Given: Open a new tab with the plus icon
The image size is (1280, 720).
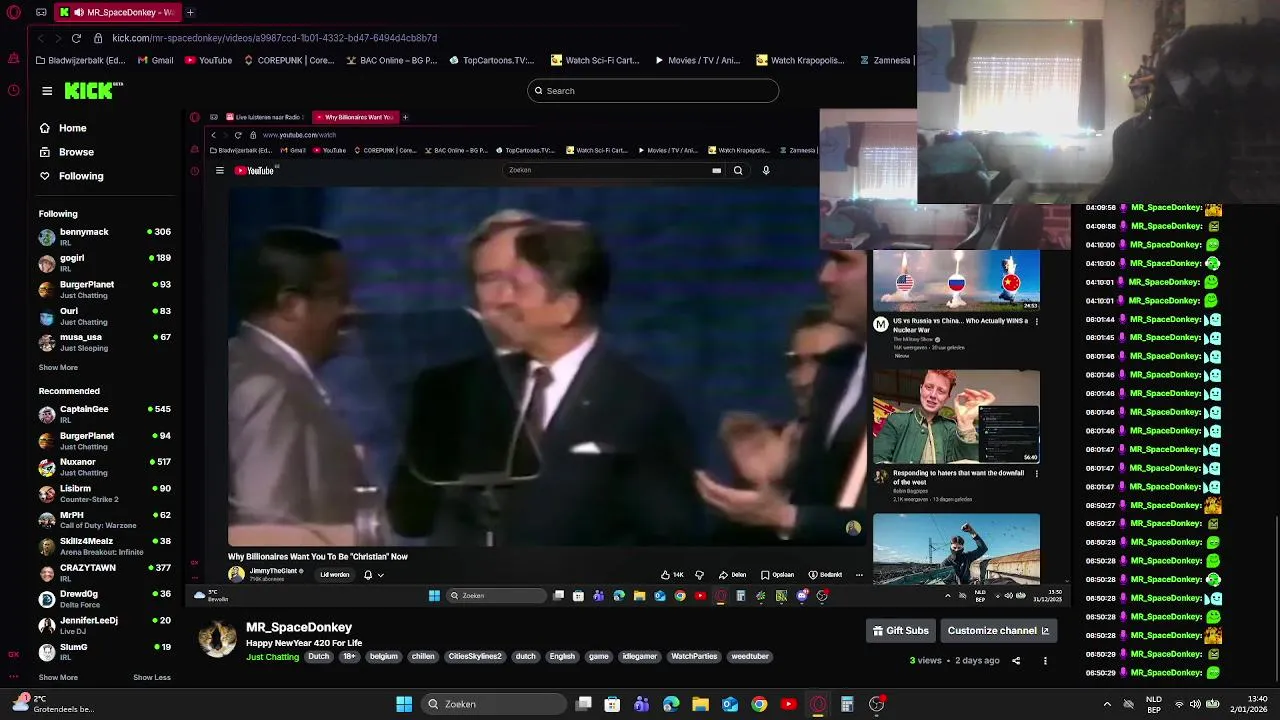Looking at the screenshot, I should point(190,12).
